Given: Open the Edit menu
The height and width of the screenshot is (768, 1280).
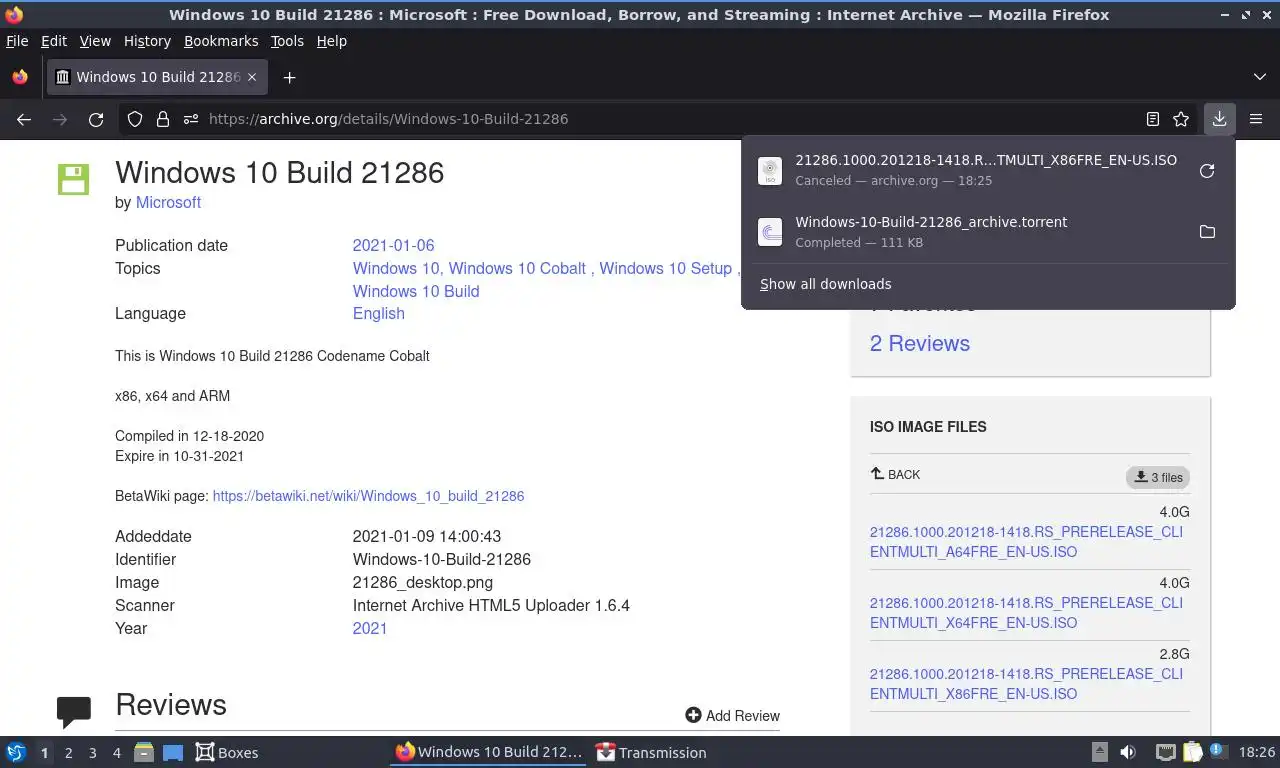Looking at the screenshot, I should [x=54, y=41].
